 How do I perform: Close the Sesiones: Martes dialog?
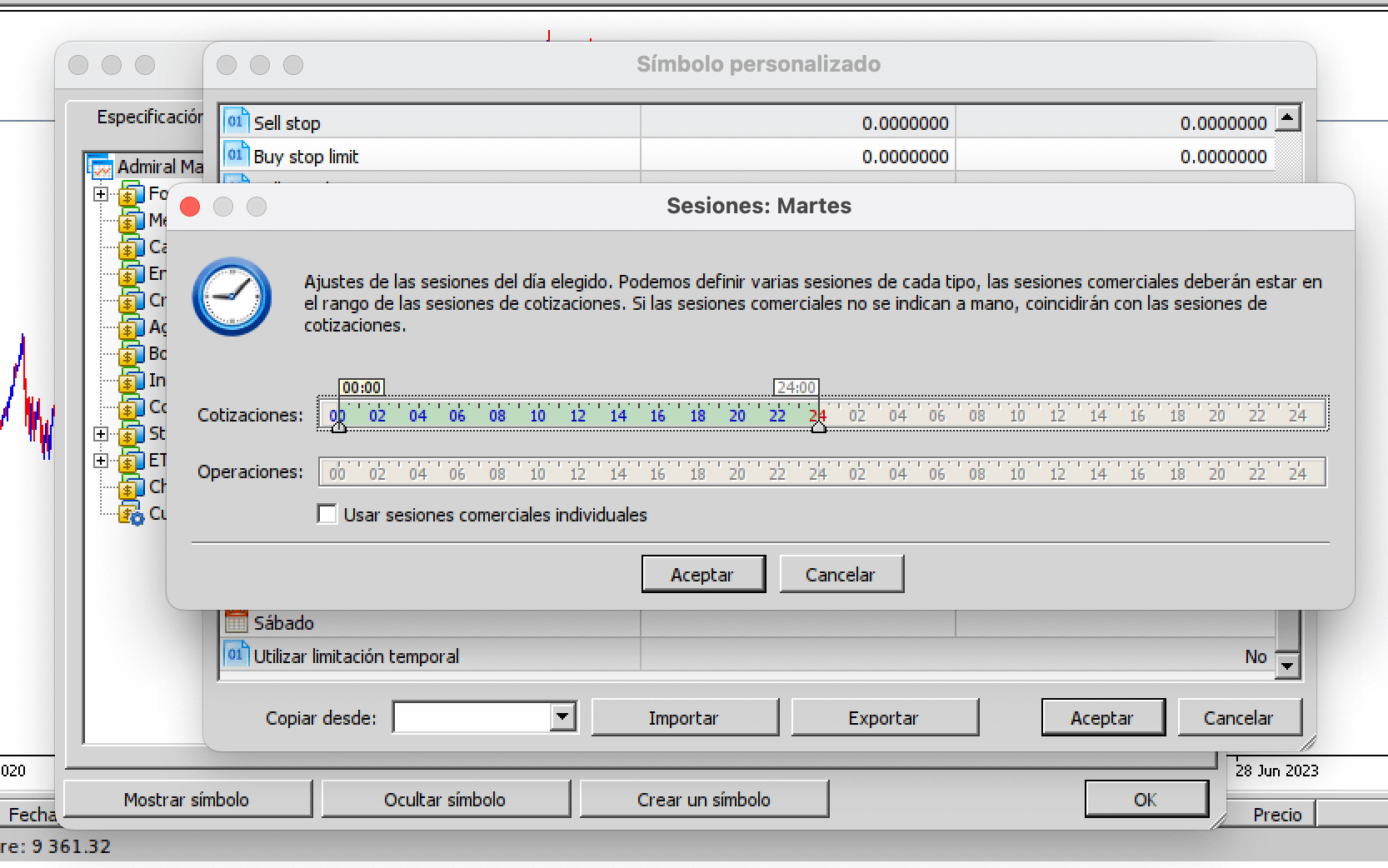point(190,206)
